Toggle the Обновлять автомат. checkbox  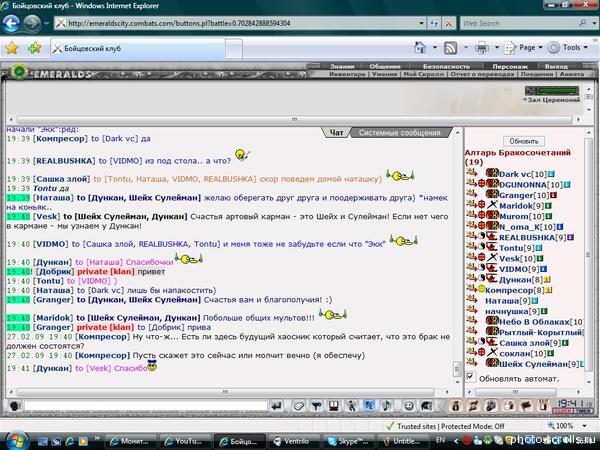[x=470, y=377]
